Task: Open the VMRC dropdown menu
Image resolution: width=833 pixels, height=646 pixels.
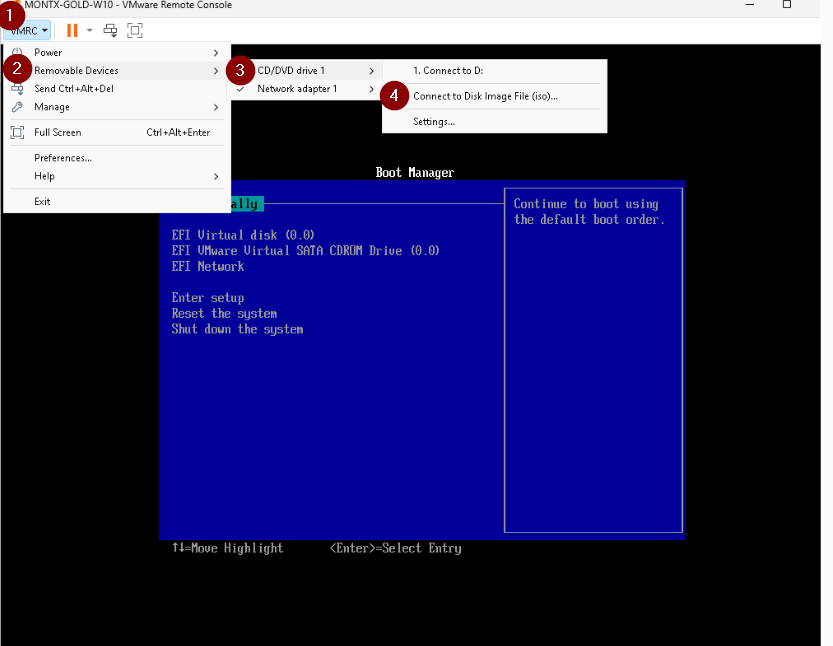Action: click(x=30, y=31)
